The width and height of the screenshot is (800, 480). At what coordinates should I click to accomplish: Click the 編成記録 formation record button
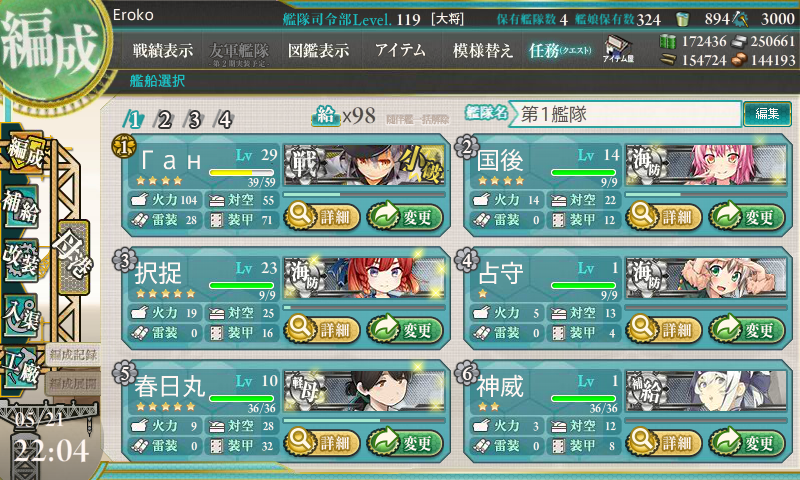pyautogui.click(x=73, y=355)
